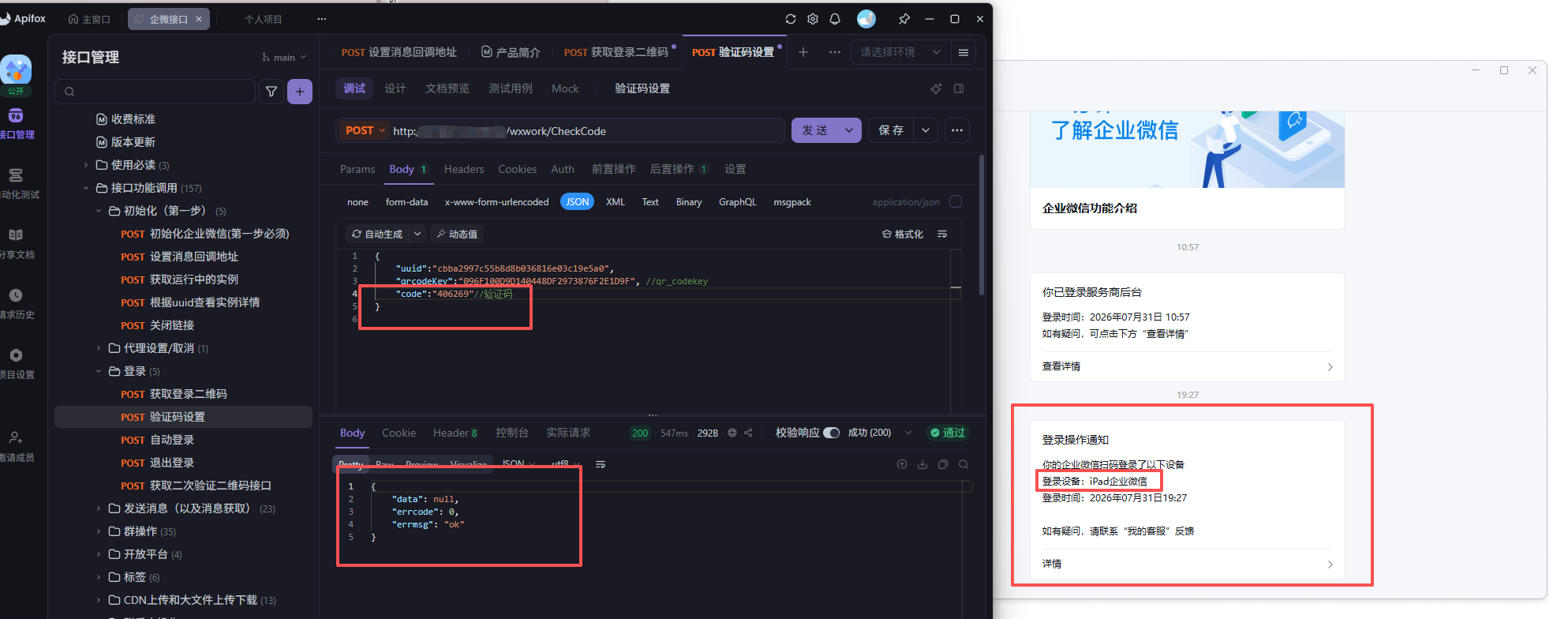Open the response Cookie tab
1568x619 pixels.
pyautogui.click(x=399, y=433)
